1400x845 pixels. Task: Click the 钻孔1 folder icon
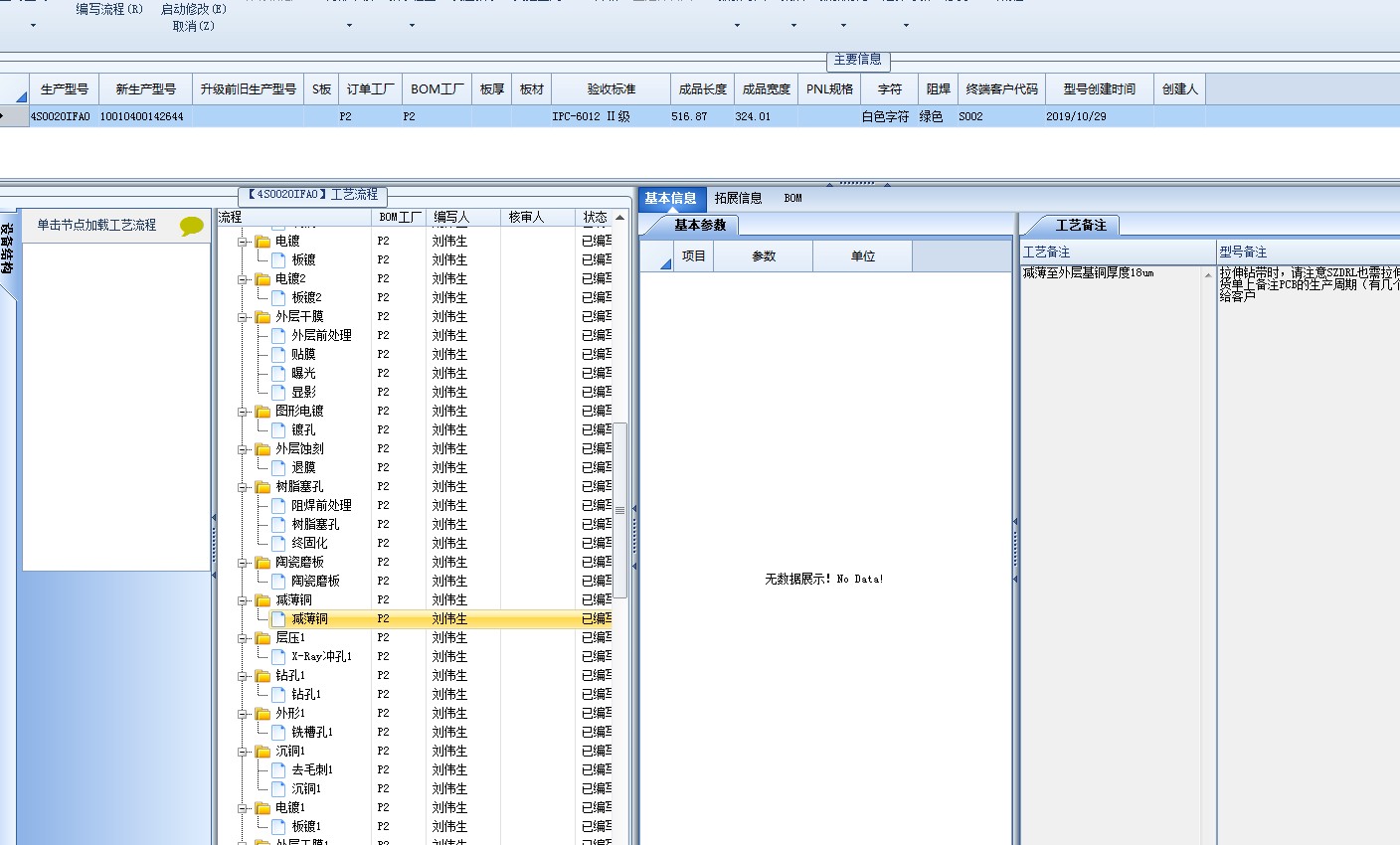click(263, 676)
